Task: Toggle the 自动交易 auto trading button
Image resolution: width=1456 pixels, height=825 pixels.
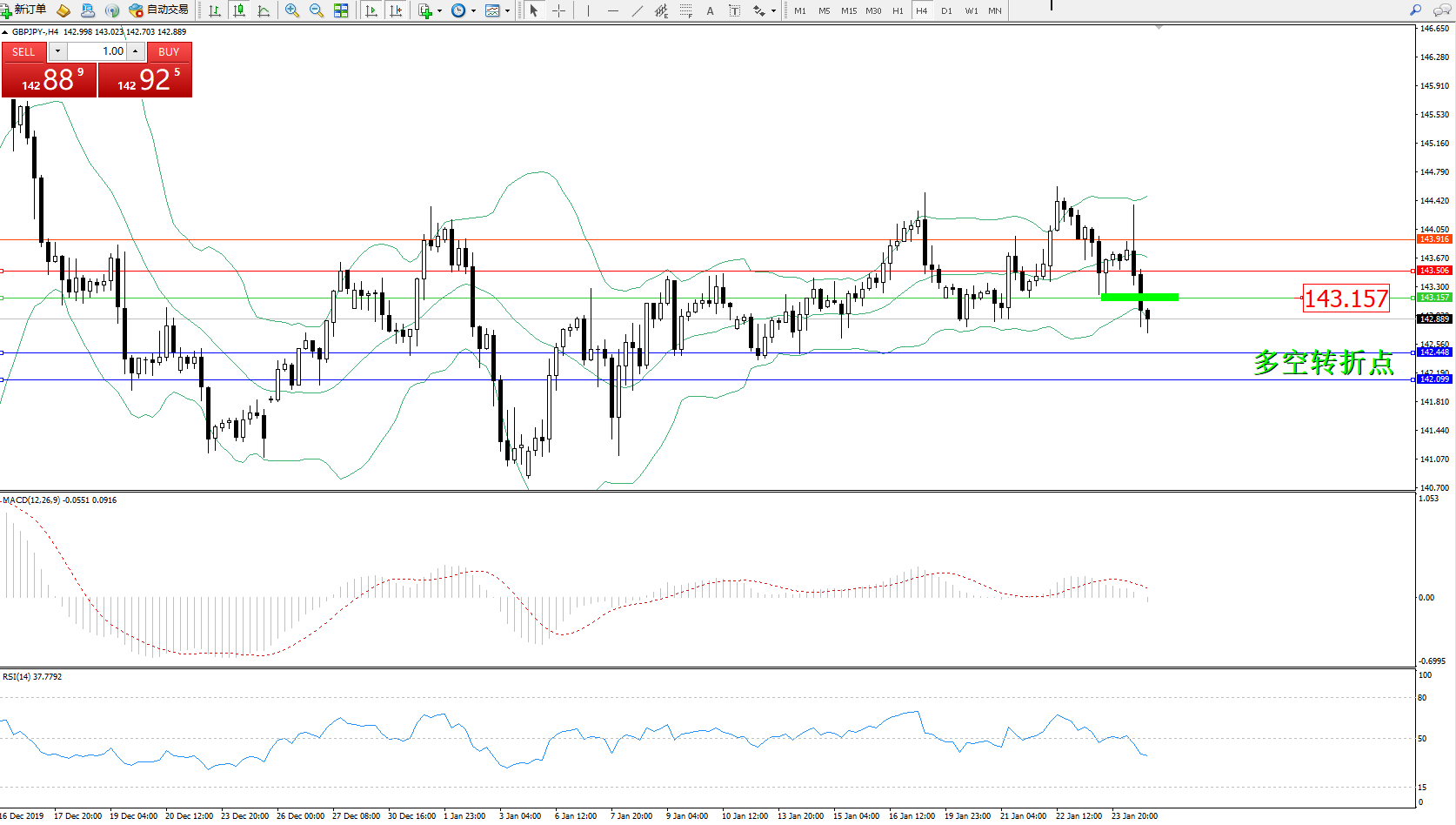Action: point(159,10)
